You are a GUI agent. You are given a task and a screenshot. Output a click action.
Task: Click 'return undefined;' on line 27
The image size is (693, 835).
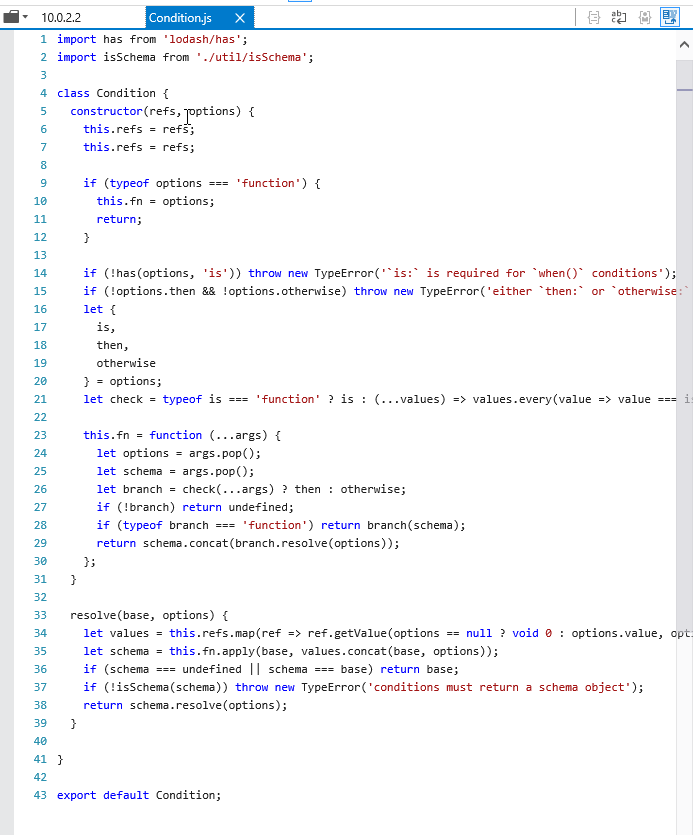point(238,507)
